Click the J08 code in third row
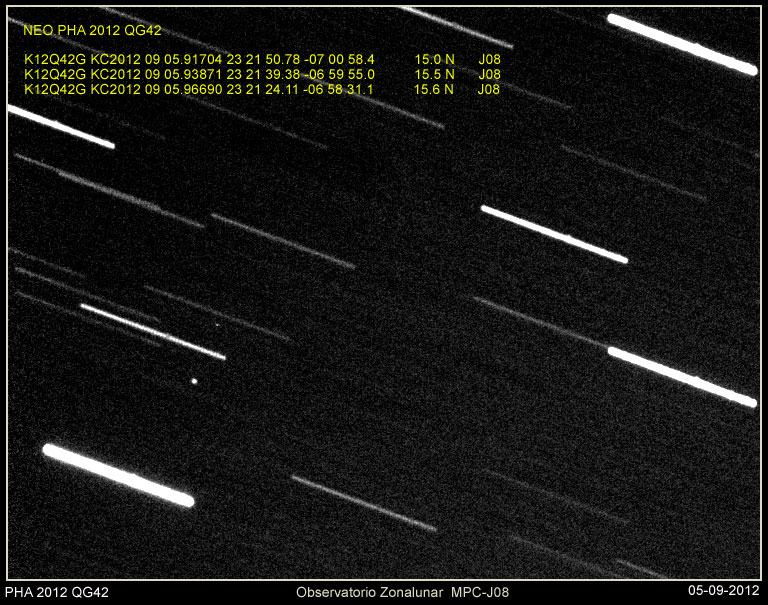The width and height of the screenshot is (768, 605). (x=489, y=89)
